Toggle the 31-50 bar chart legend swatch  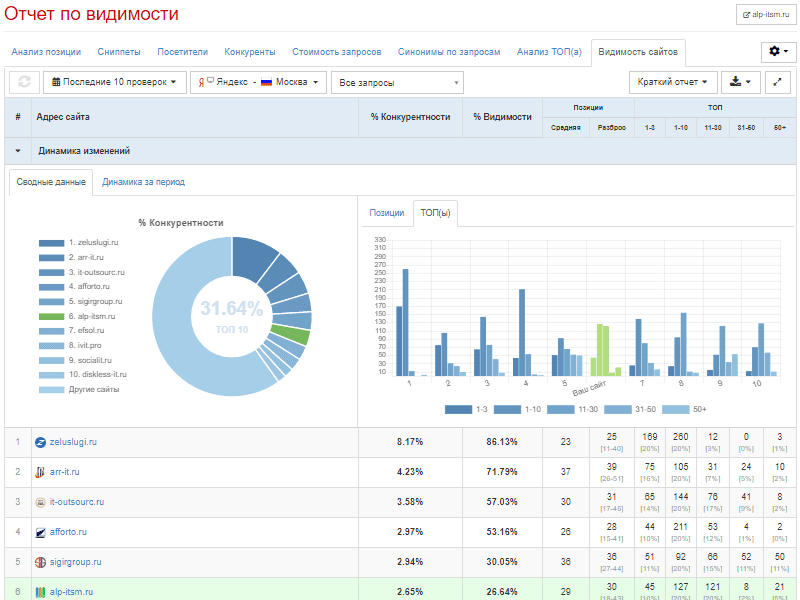click(x=617, y=410)
